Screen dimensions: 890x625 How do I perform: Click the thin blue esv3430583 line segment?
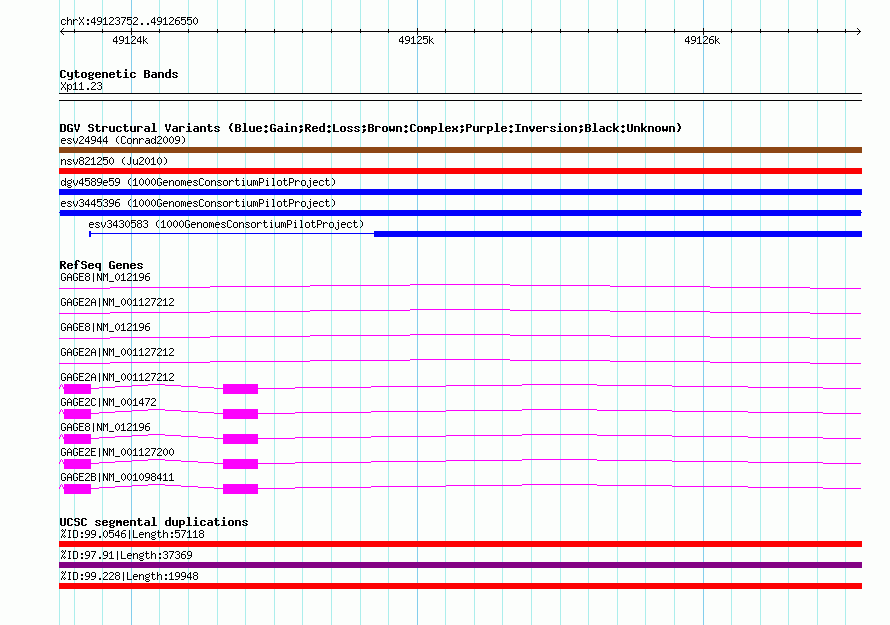pos(232,234)
